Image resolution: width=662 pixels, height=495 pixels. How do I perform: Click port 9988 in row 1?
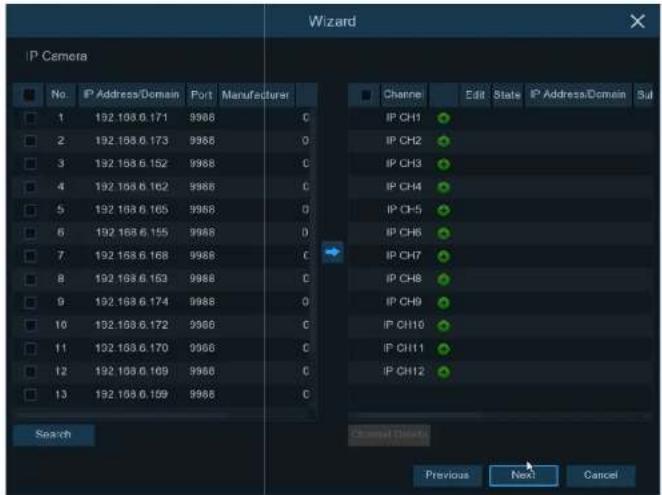[202, 117]
